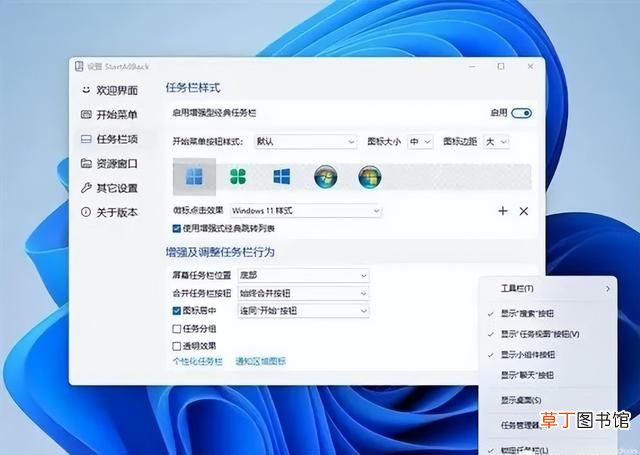Select the first Windows 7 orb button
Screen dimensions: 640x455
coord(325,177)
